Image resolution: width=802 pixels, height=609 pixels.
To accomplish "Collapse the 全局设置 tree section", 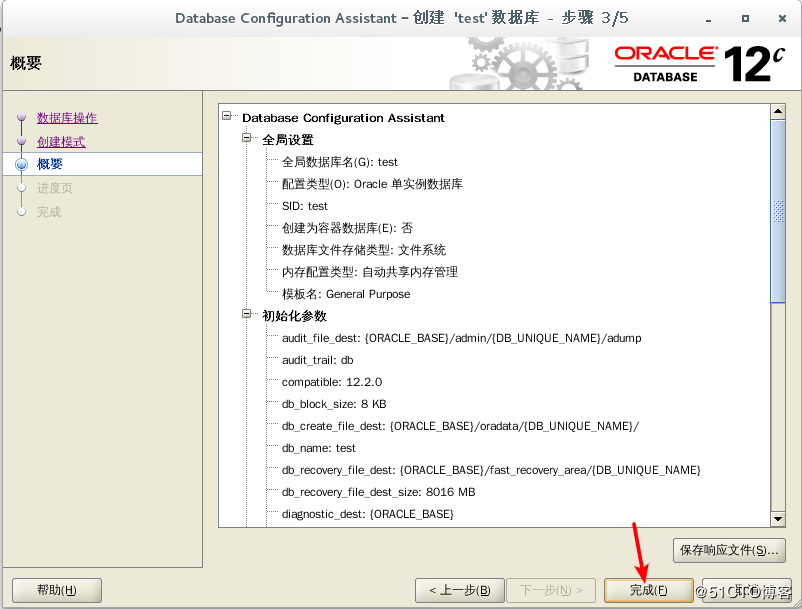I will 247,138.
